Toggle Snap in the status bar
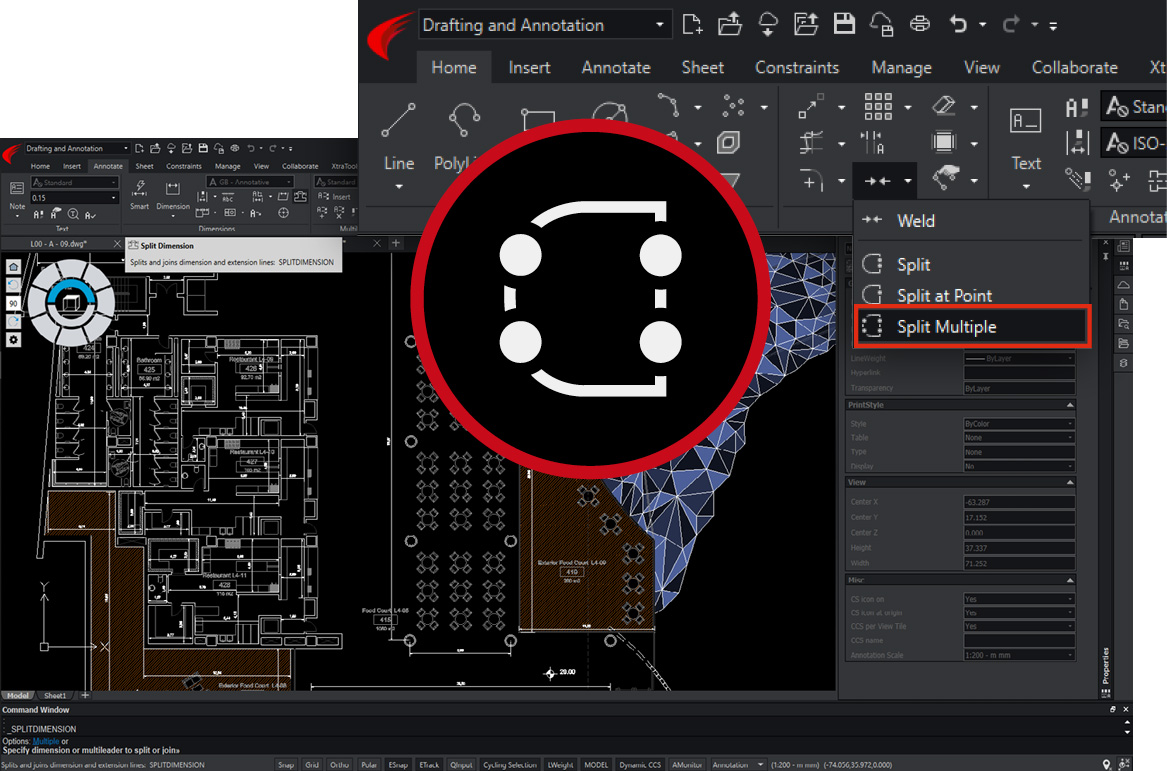 pyautogui.click(x=286, y=764)
